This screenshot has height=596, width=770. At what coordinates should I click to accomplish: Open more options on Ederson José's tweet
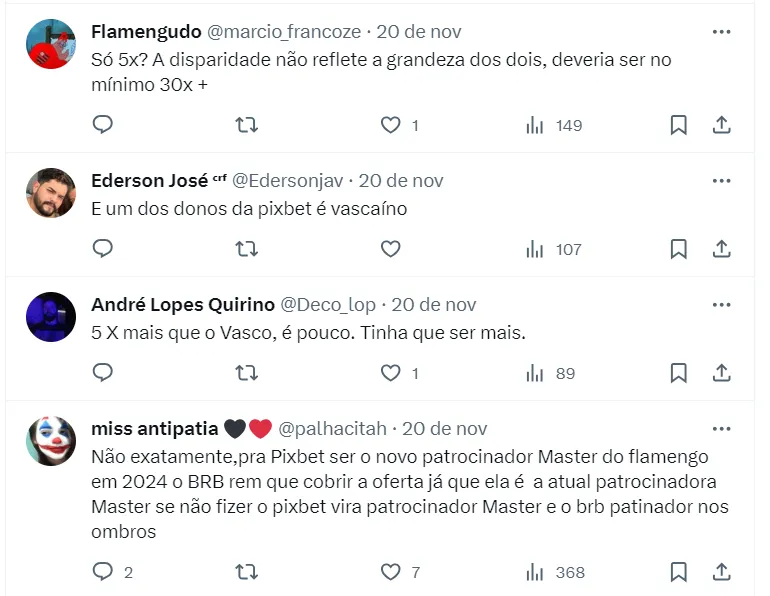coord(721,181)
